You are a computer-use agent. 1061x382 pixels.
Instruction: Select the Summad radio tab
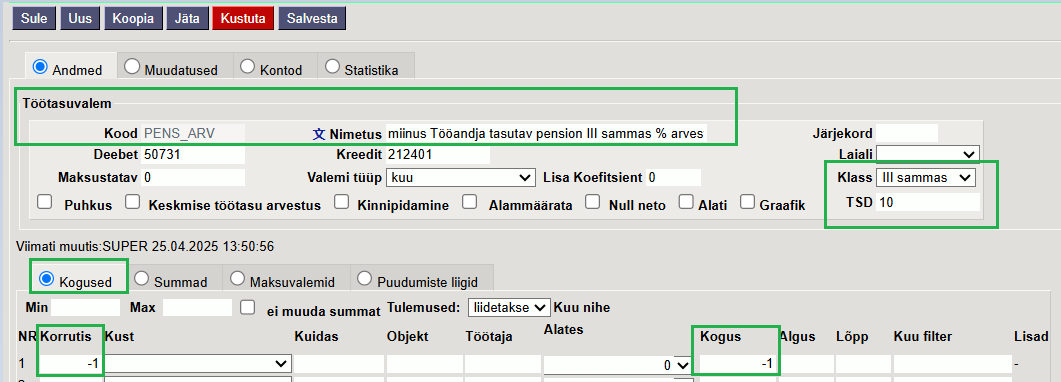click(171, 281)
